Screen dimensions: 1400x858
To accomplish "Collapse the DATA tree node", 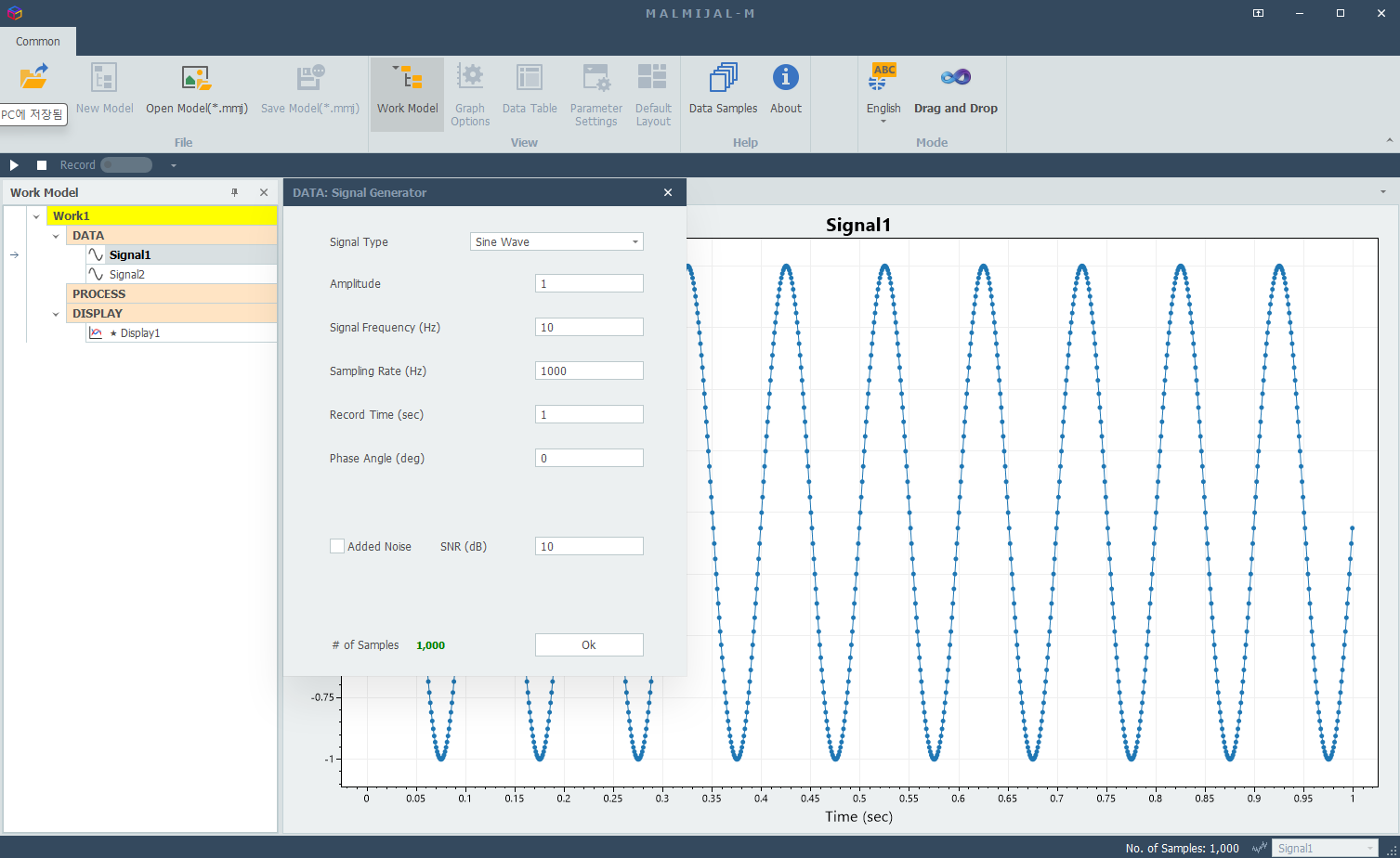I will pyautogui.click(x=56, y=236).
